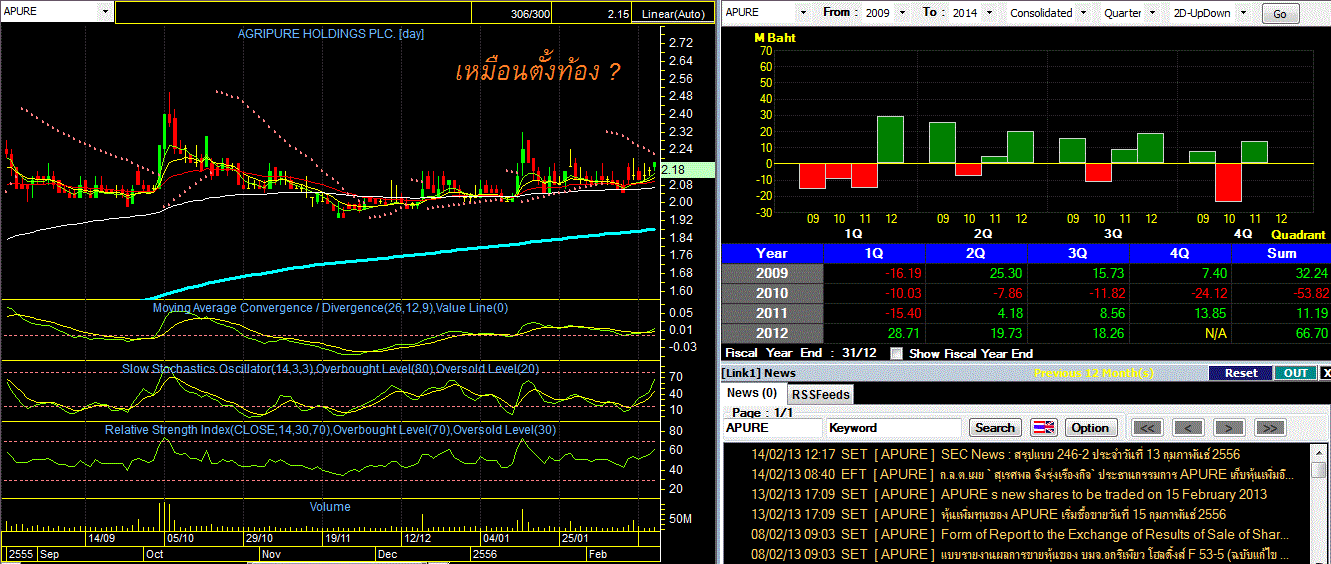Switch to the RSSFeeds tab
Screen dimensions: 1331x564
click(x=820, y=394)
